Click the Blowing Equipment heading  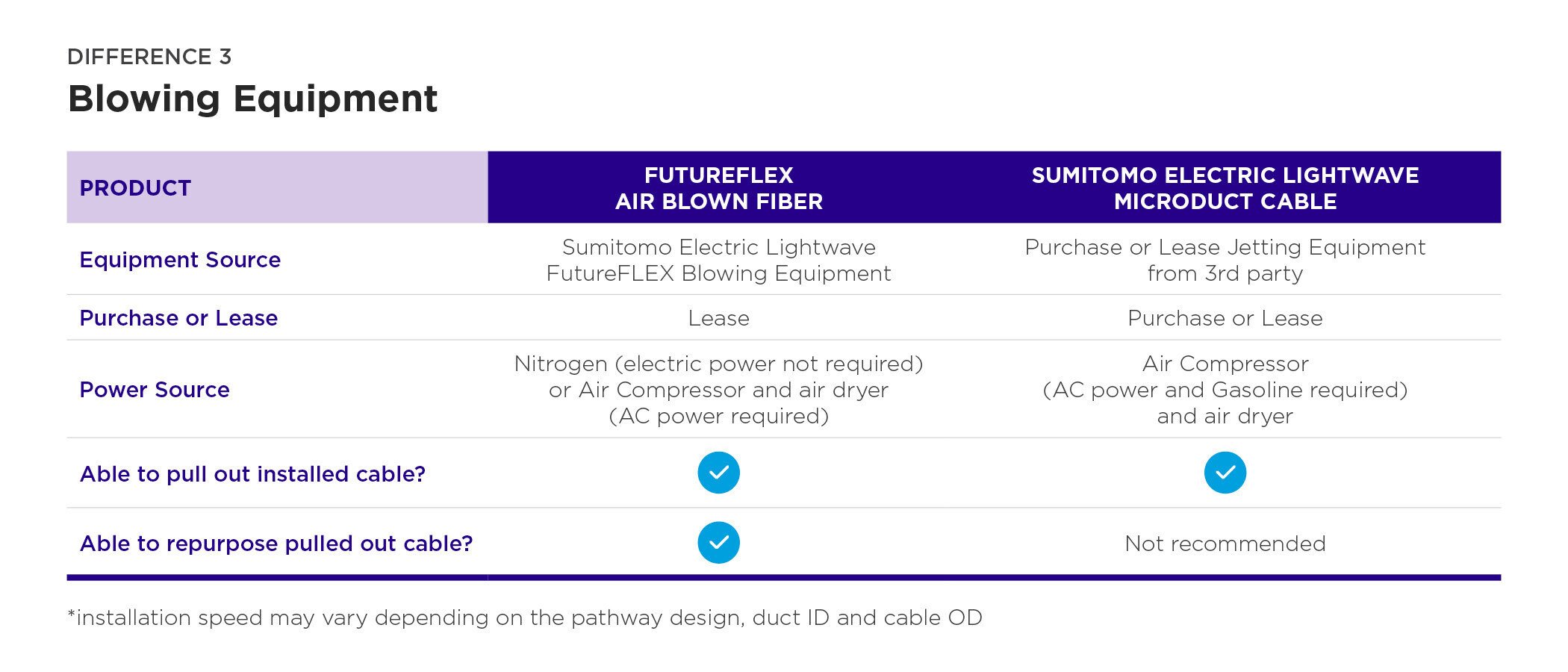pyautogui.click(x=252, y=99)
